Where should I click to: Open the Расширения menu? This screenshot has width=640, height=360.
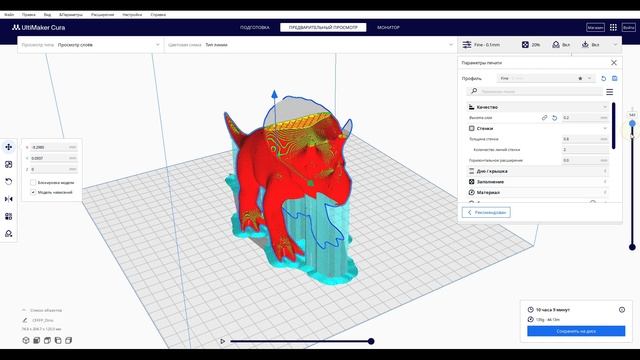click(102, 14)
